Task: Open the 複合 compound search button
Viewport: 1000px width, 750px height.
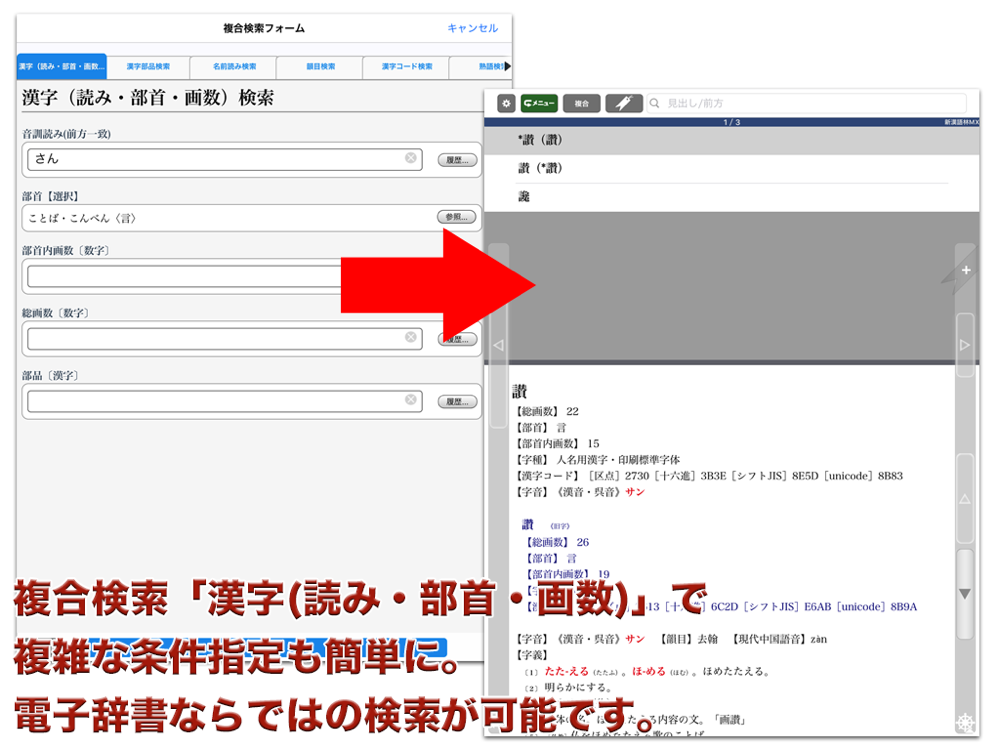Action: tap(581, 103)
